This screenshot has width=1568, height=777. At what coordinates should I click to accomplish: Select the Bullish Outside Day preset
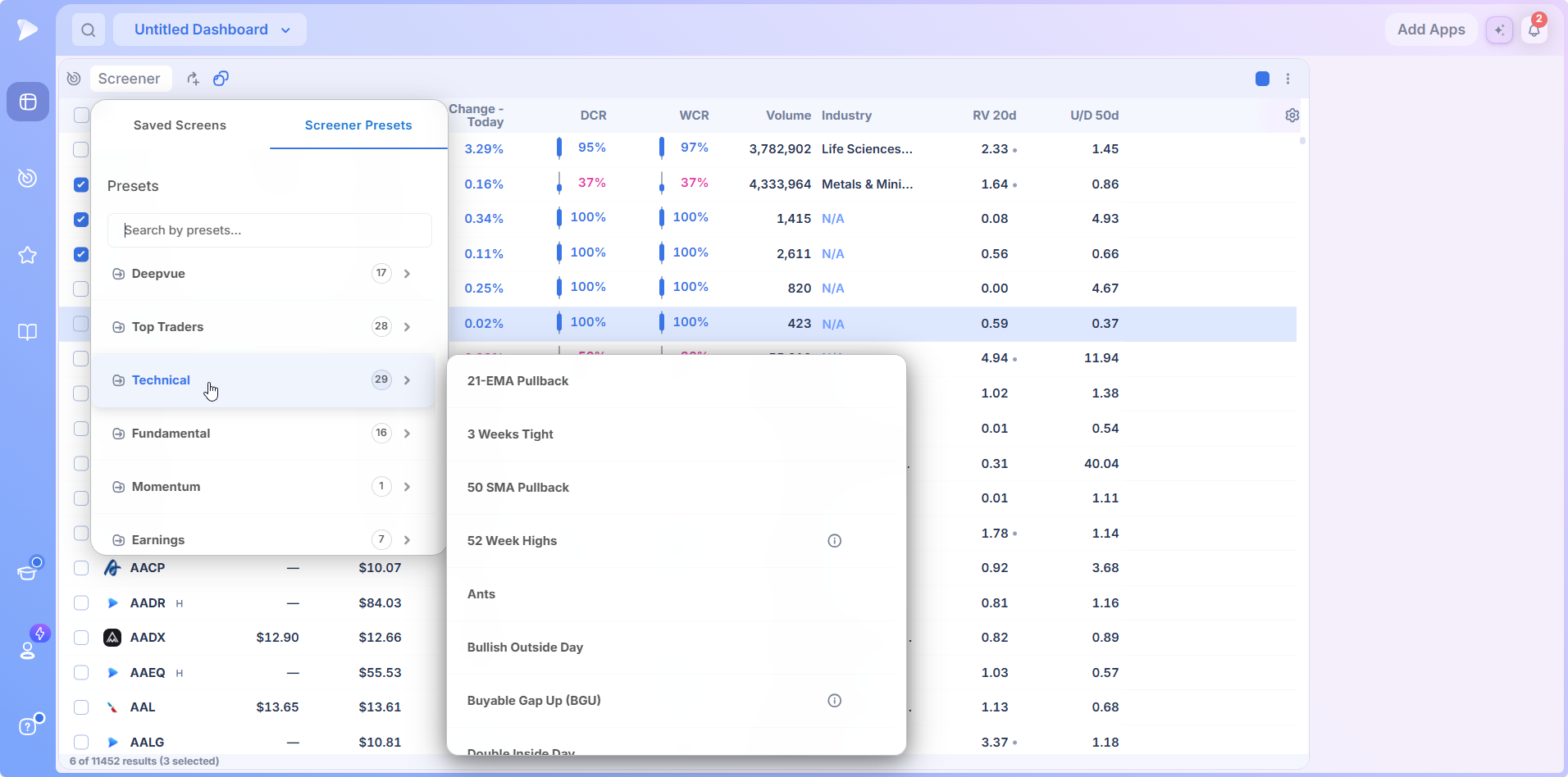(x=669, y=647)
